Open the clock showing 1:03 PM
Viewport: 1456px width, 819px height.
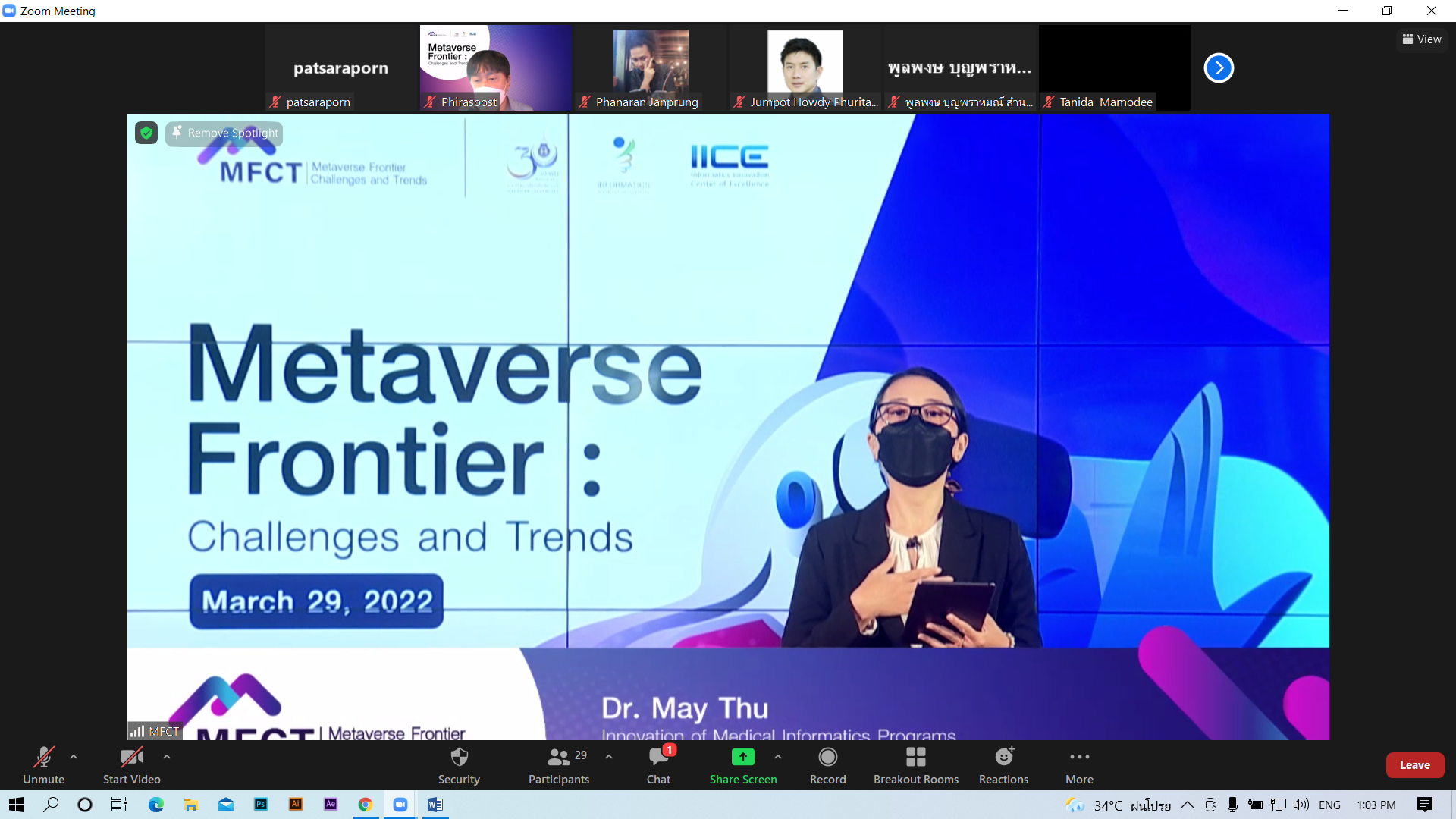pyautogui.click(x=1376, y=805)
